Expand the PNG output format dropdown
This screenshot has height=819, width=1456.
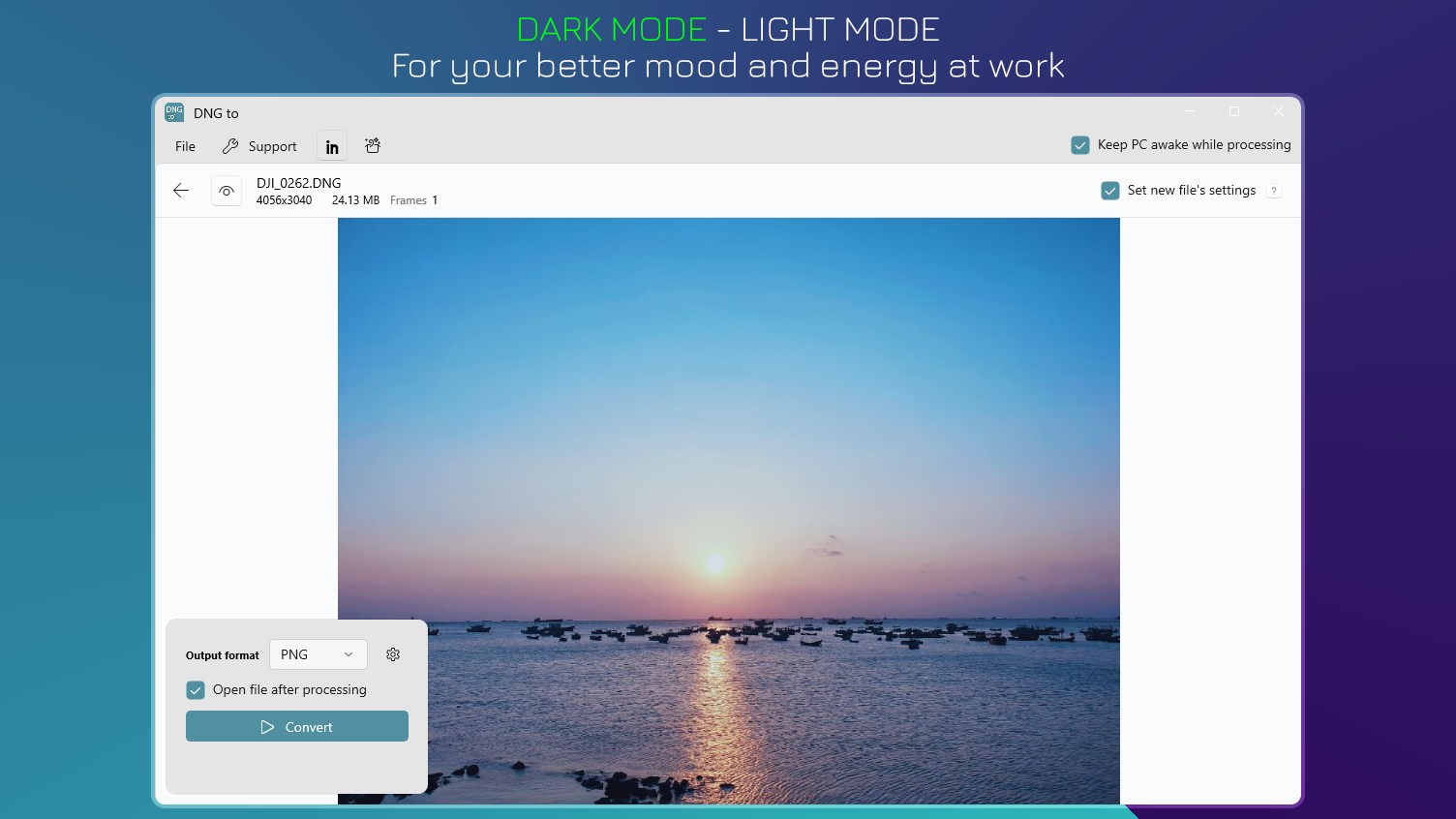click(318, 654)
